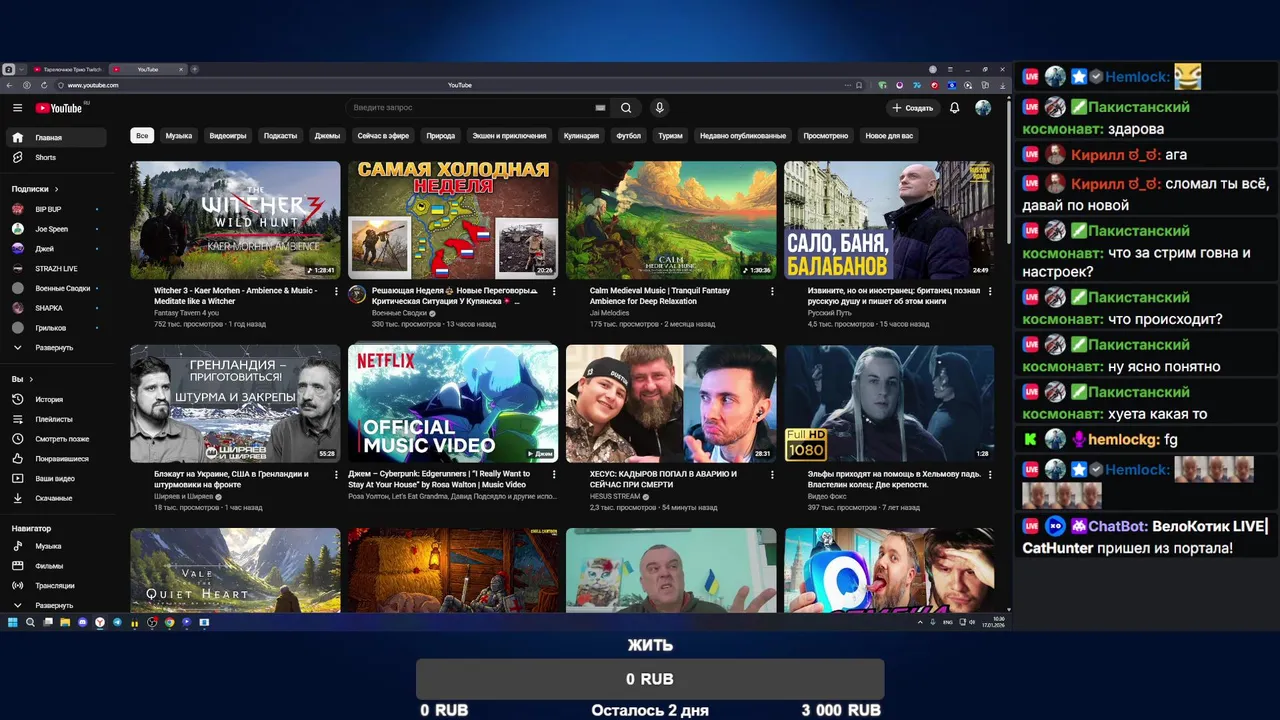Open the Самая холодная неделя video thumbnail
Image resolution: width=1280 pixels, height=720 pixels.
click(453, 220)
